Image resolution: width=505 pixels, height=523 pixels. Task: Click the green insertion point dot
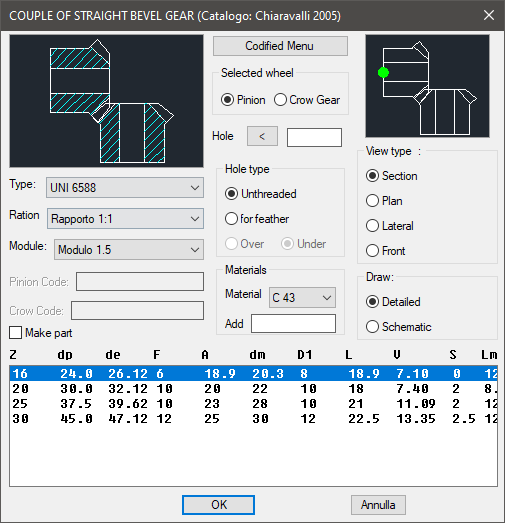383,72
